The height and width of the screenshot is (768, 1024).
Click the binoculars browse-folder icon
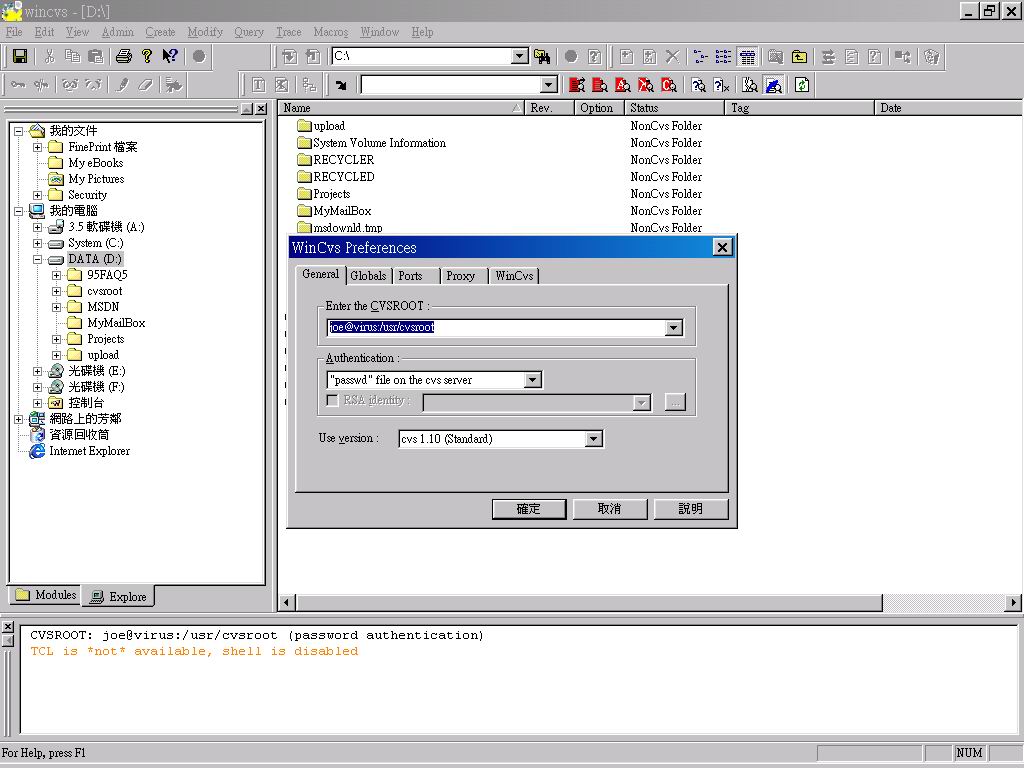coord(541,57)
